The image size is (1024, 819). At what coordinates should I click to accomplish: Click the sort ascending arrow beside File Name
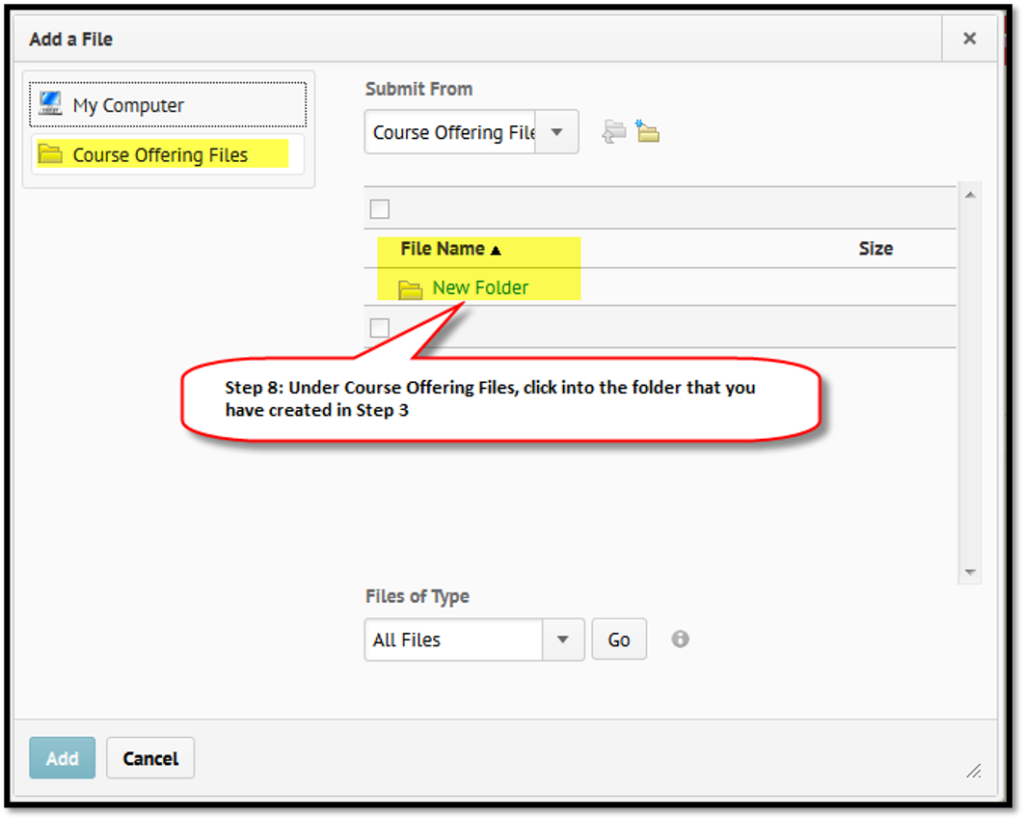point(496,250)
